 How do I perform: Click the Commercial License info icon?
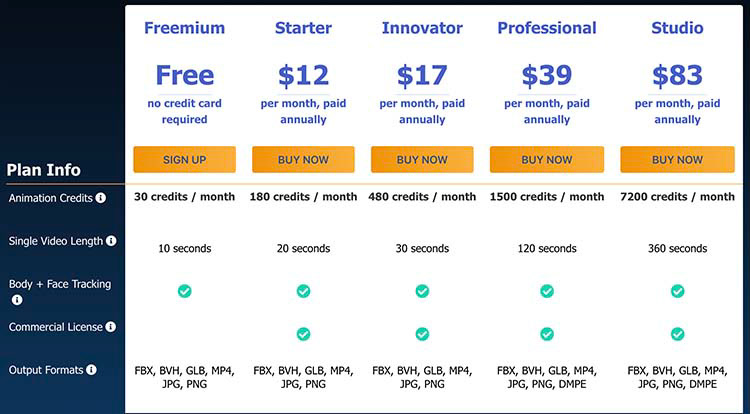110,327
